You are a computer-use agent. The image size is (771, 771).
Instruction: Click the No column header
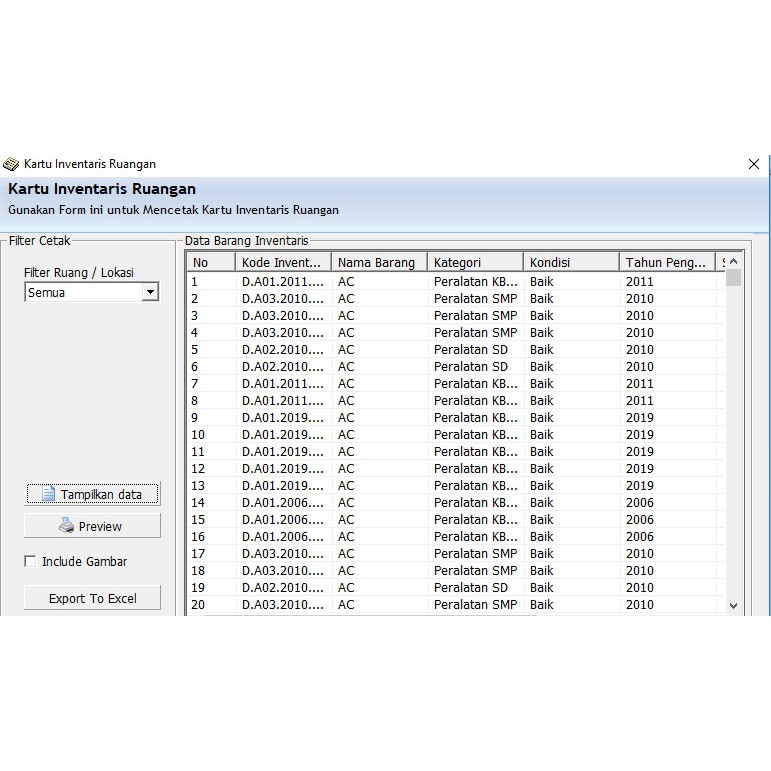coord(210,262)
